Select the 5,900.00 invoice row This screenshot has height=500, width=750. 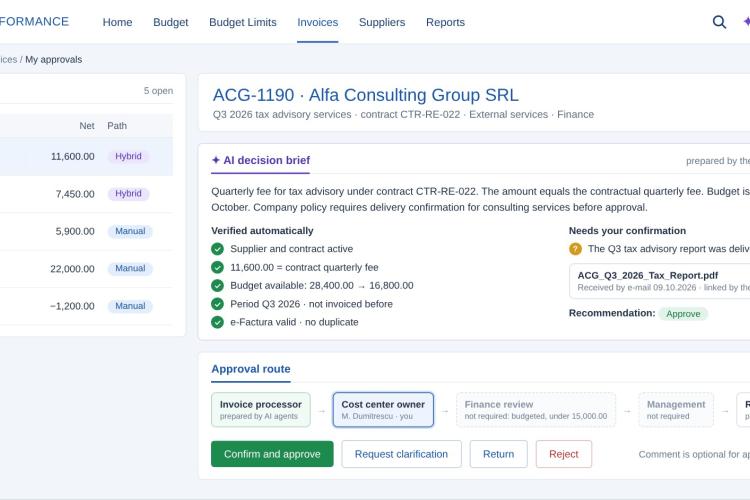coord(86,231)
